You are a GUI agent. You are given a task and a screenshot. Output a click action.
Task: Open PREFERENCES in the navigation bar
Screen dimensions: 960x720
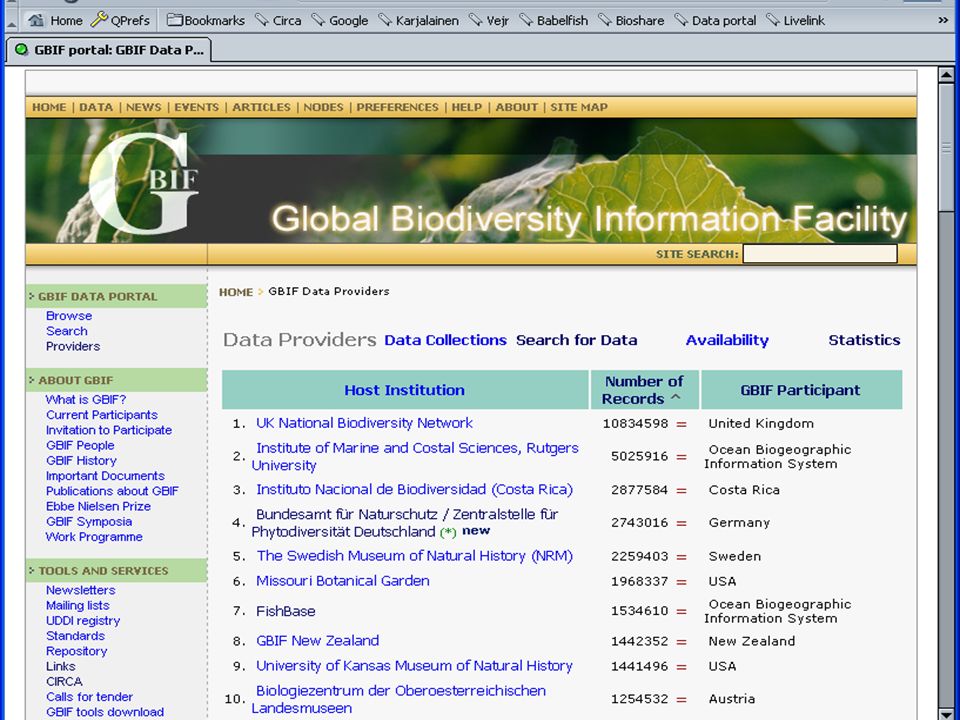(x=397, y=107)
